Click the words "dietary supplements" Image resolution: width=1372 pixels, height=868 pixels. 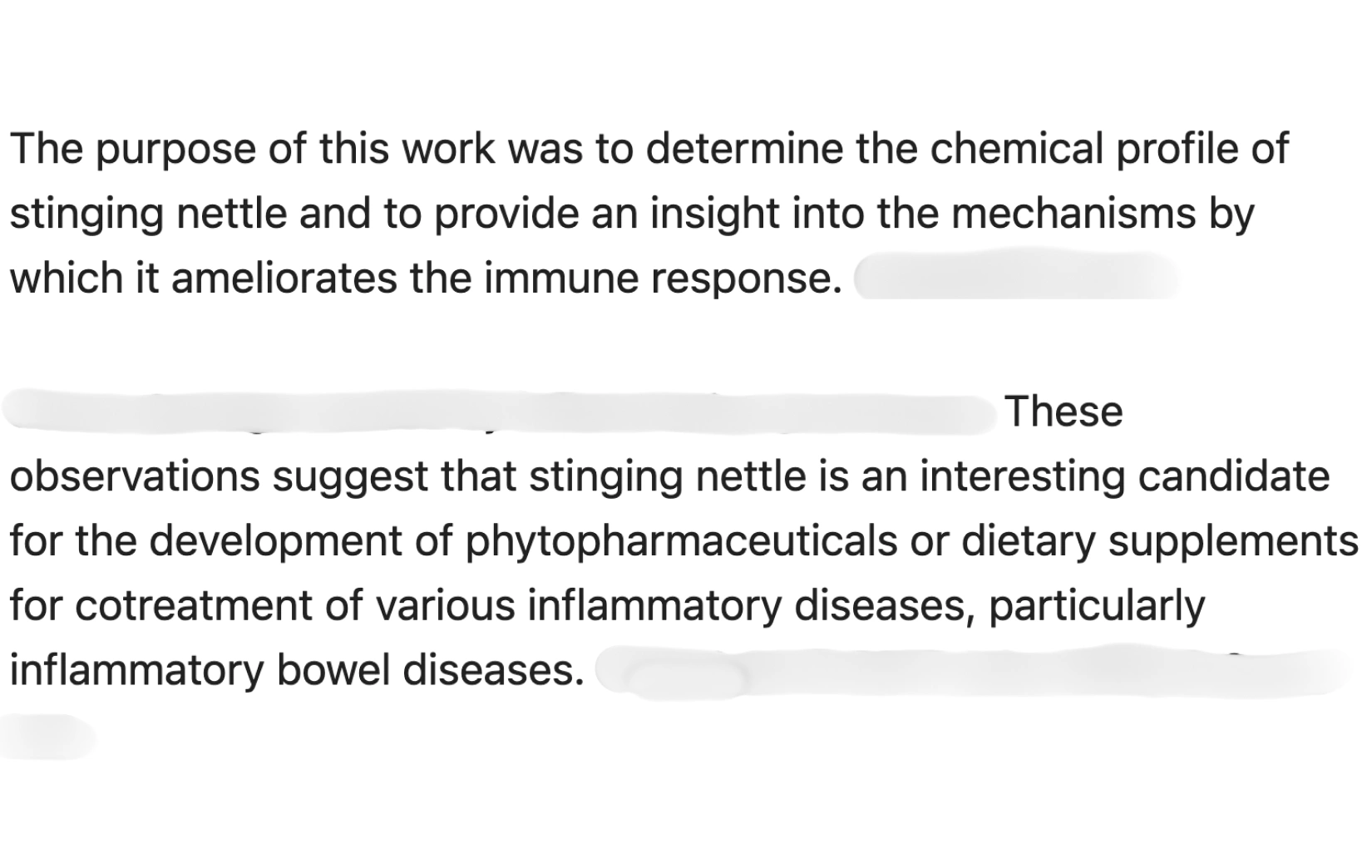click(1159, 540)
